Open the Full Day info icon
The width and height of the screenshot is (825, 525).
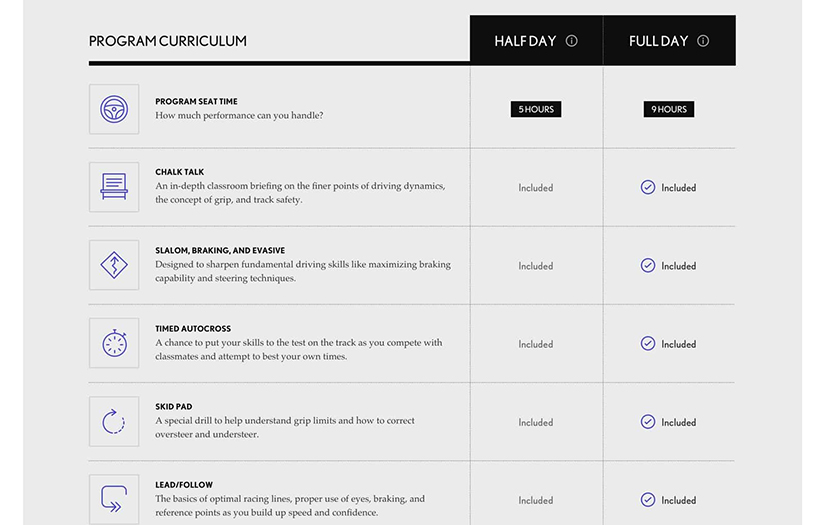point(703,41)
